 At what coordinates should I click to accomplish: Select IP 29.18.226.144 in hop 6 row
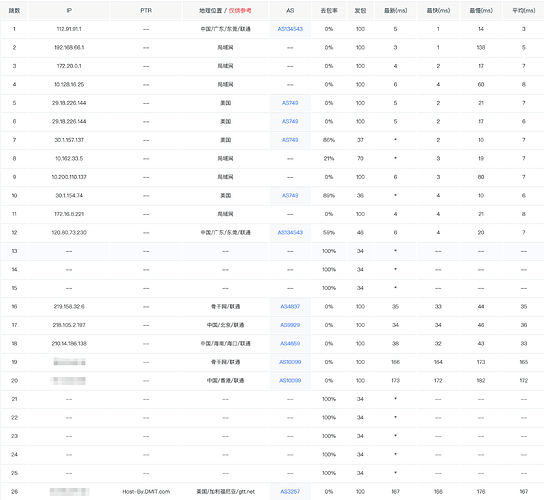[x=69, y=121]
